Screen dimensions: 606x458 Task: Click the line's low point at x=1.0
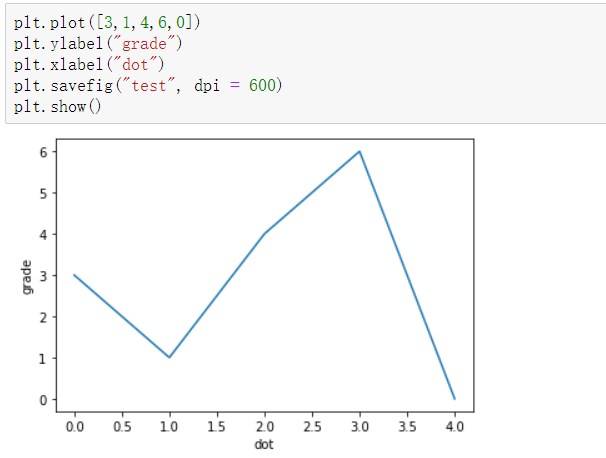(x=169, y=357)
